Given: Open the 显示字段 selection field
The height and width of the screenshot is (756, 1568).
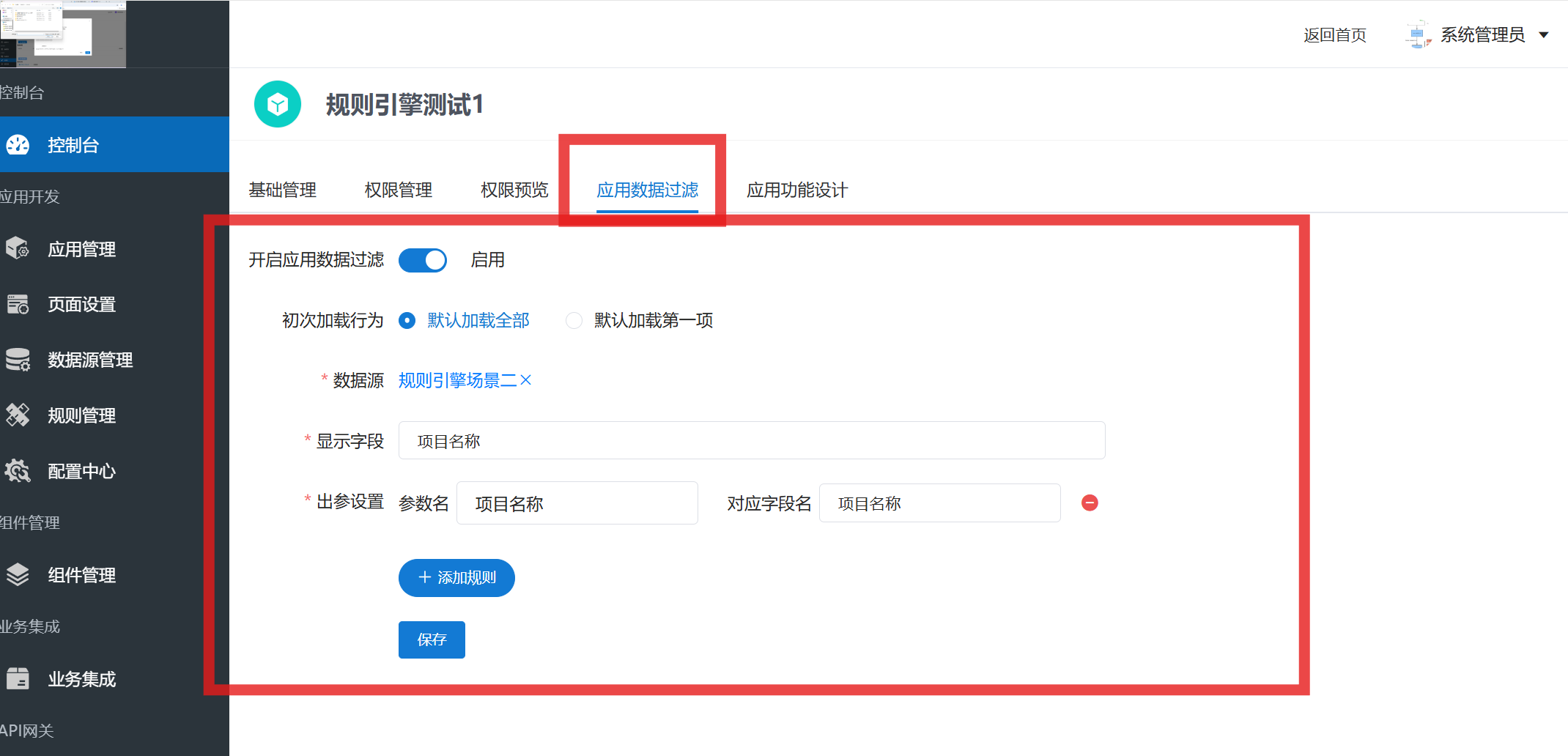Looking at the screenshot, I should pyautogui.click(x=751, y=441).
